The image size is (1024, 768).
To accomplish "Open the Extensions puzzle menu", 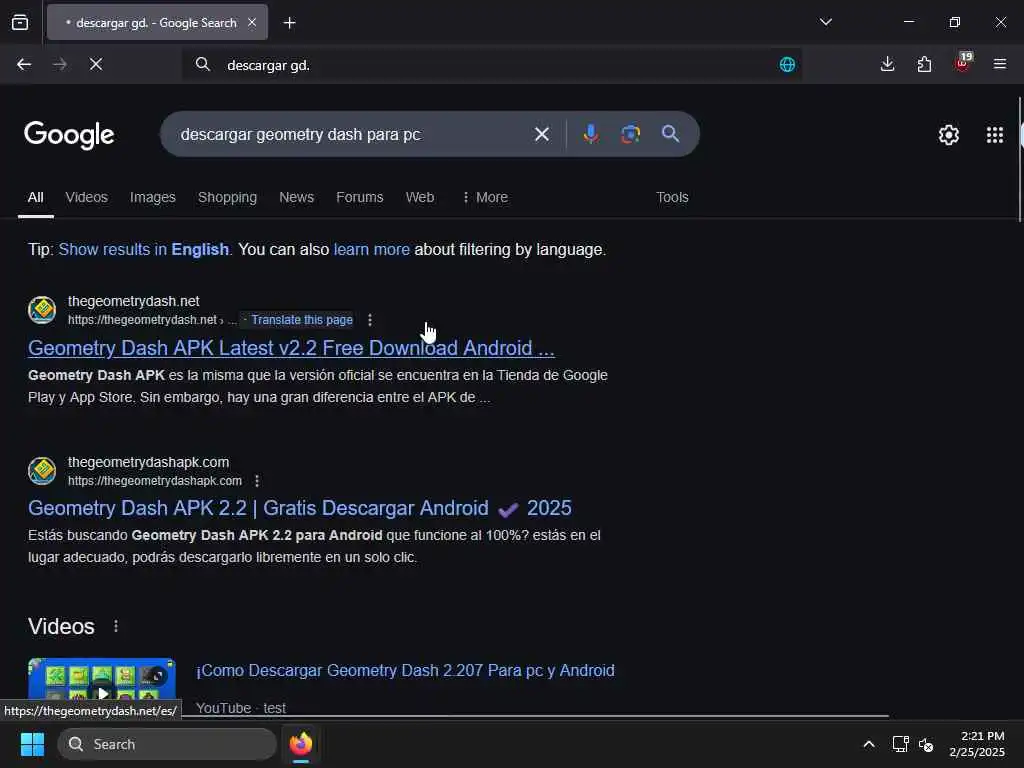I will [924, 64].
